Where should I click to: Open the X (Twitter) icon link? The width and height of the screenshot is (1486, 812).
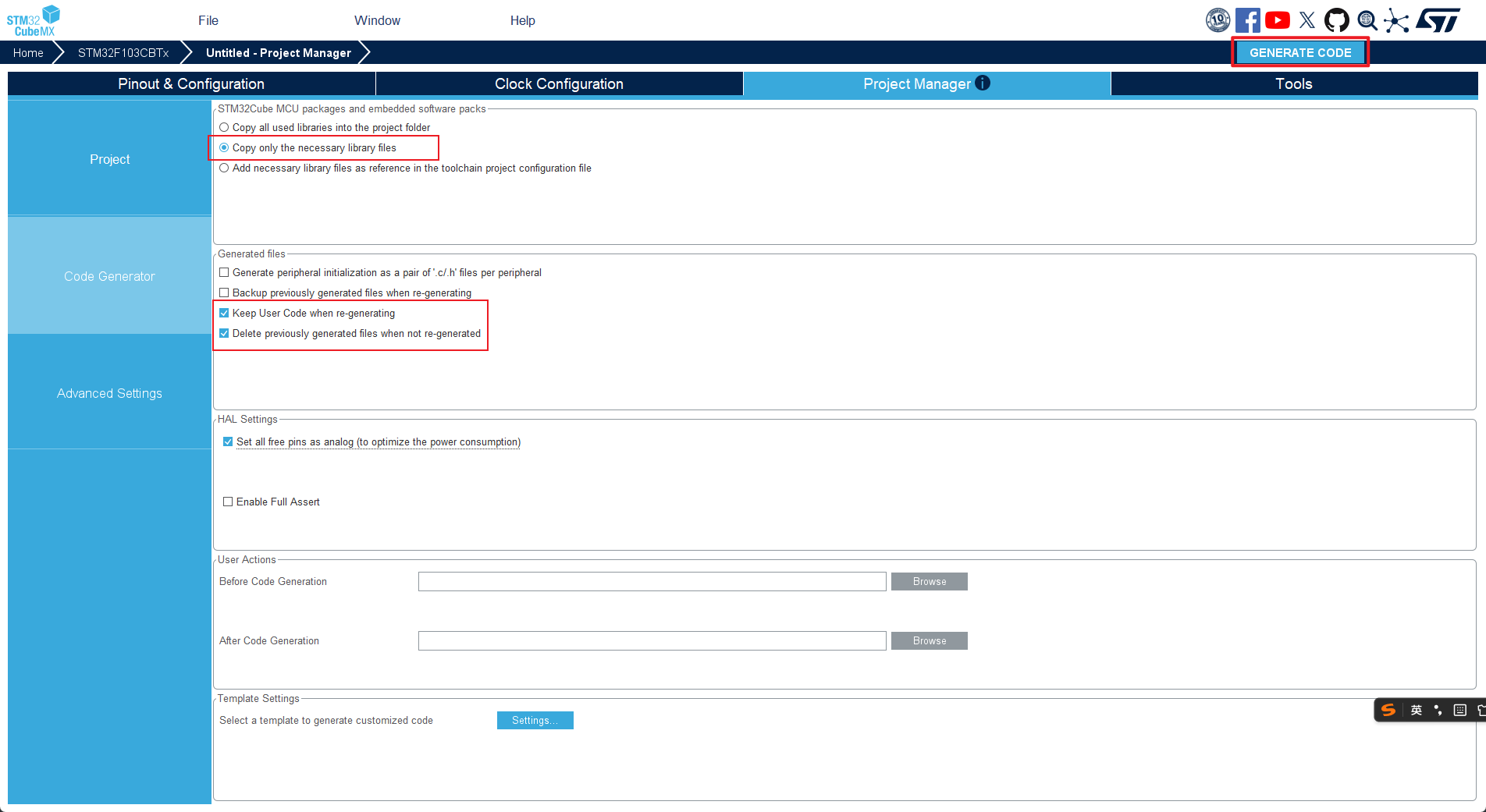point(1307,20)
